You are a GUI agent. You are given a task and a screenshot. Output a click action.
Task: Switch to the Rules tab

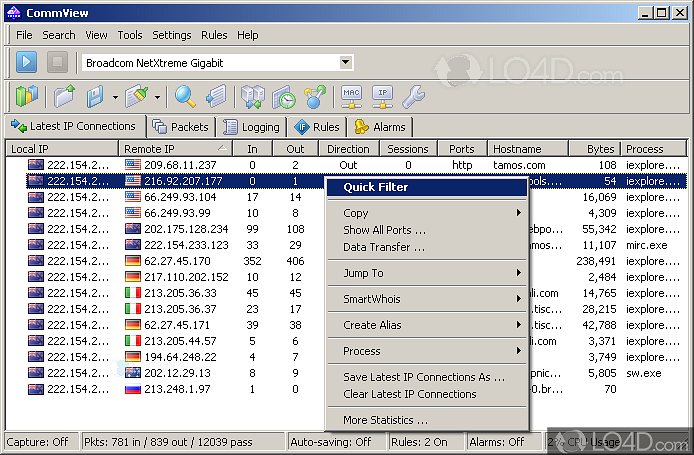317,127
